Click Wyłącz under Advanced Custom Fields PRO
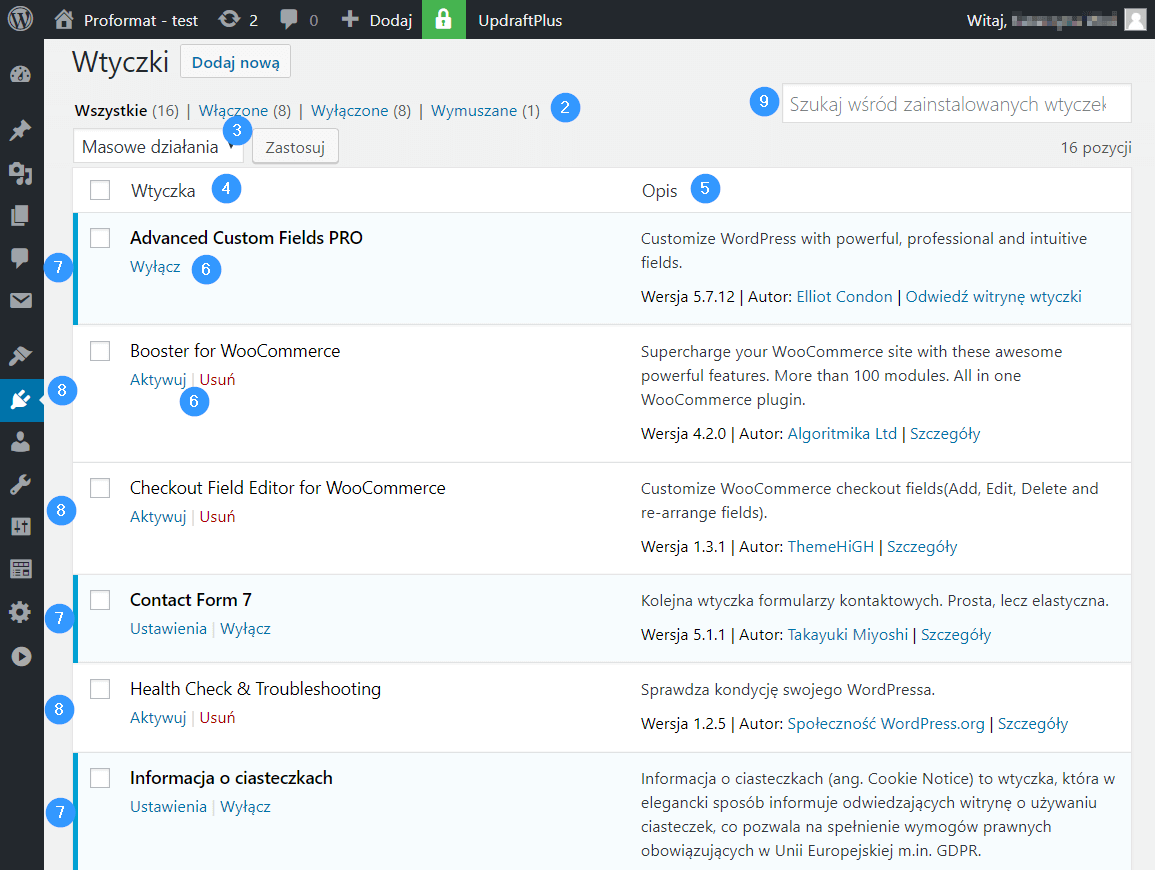 pyautogui.click(x=155, y=267)
